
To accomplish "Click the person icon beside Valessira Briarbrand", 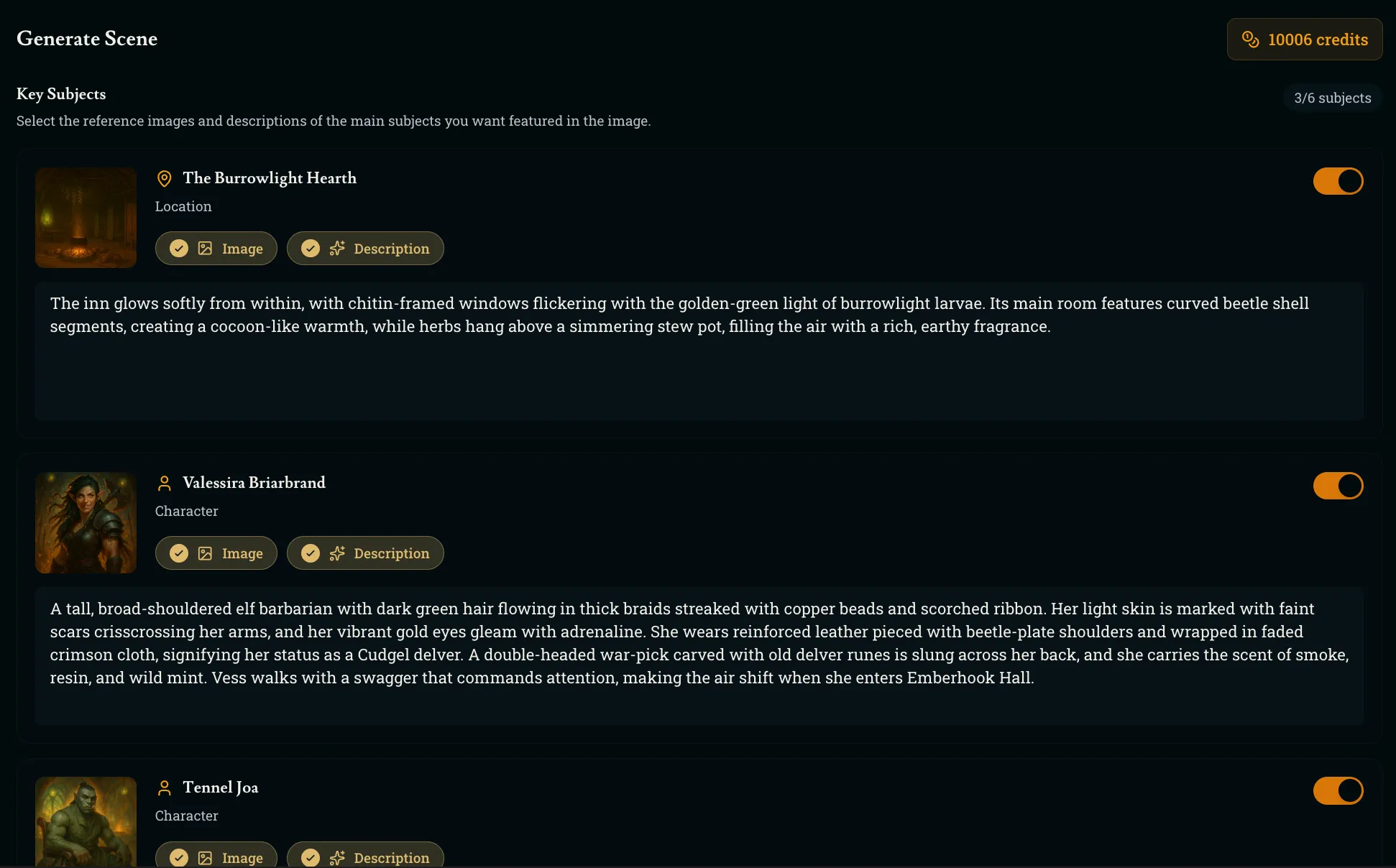I will tap(164, 484).
